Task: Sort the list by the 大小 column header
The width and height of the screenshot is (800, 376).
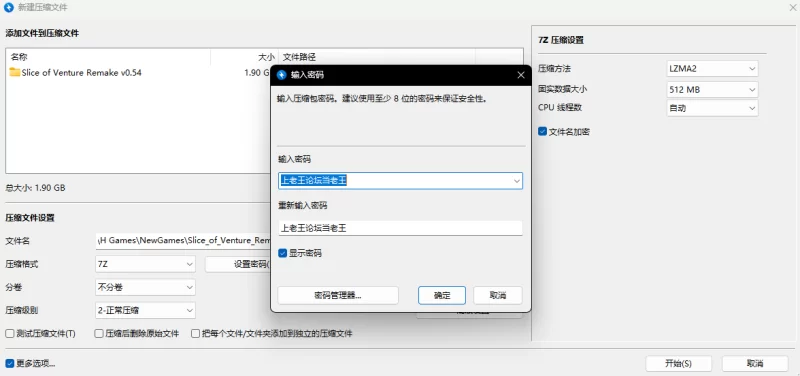Action: tap(244, 57)
